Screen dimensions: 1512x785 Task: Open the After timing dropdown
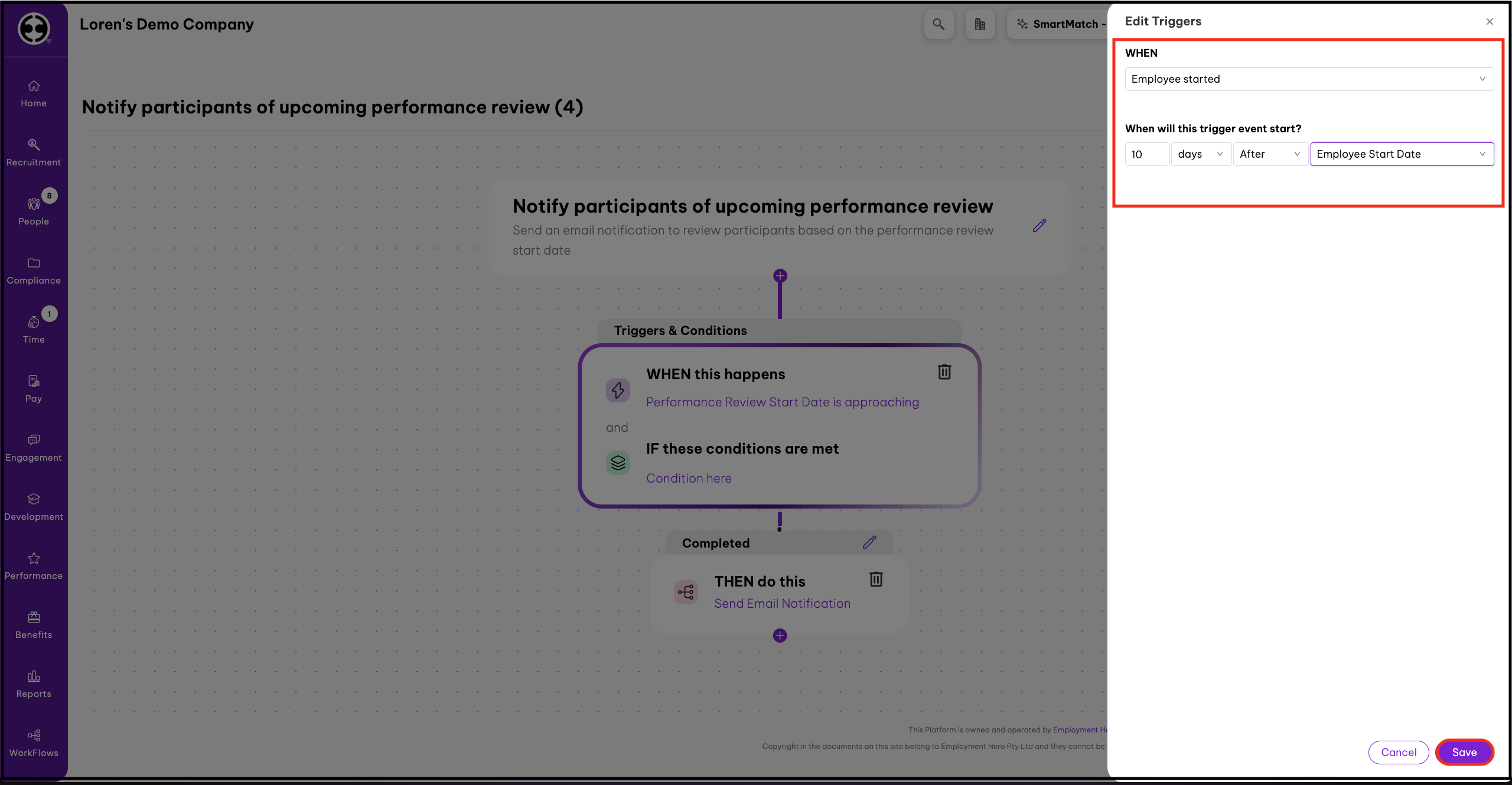(x=1270, y=154)
